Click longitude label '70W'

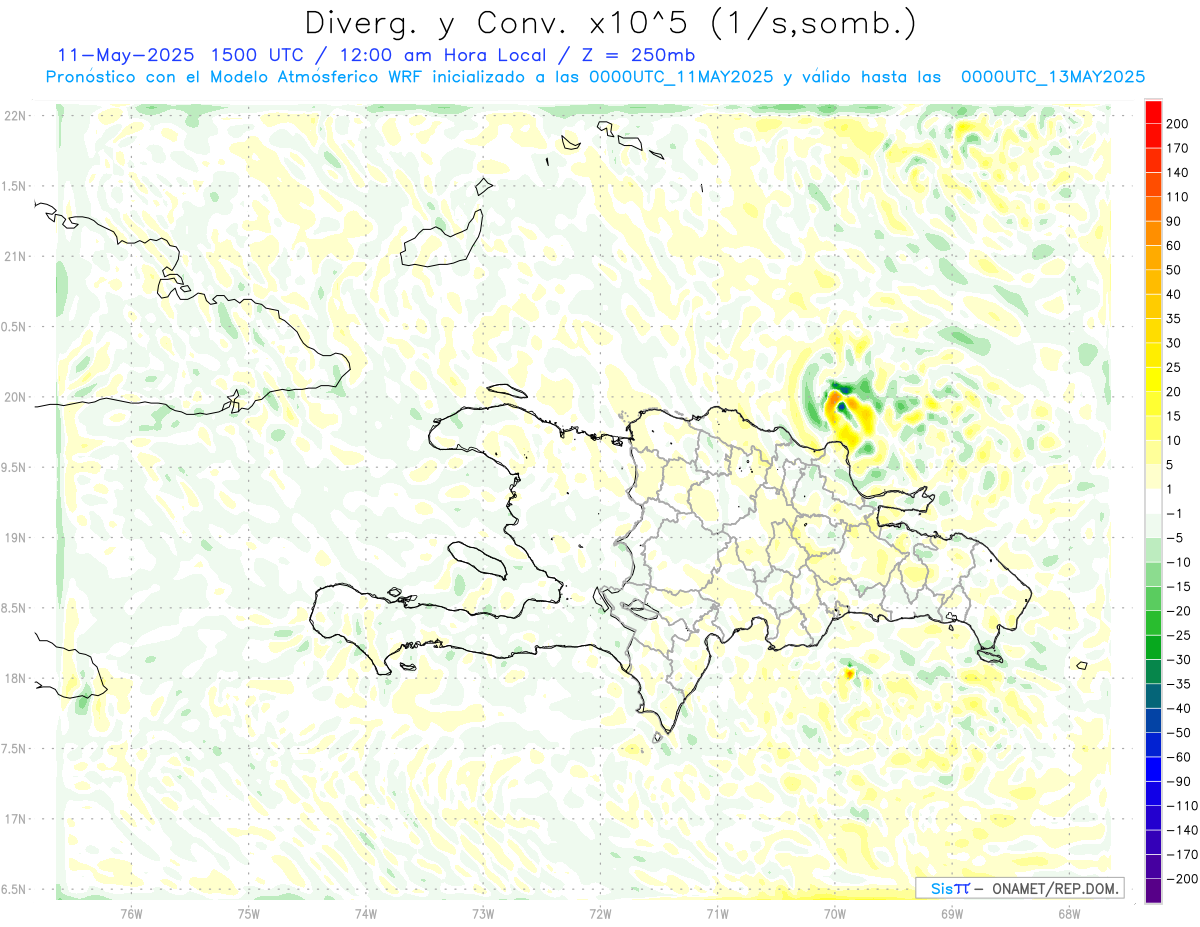(x=834, y=913)
